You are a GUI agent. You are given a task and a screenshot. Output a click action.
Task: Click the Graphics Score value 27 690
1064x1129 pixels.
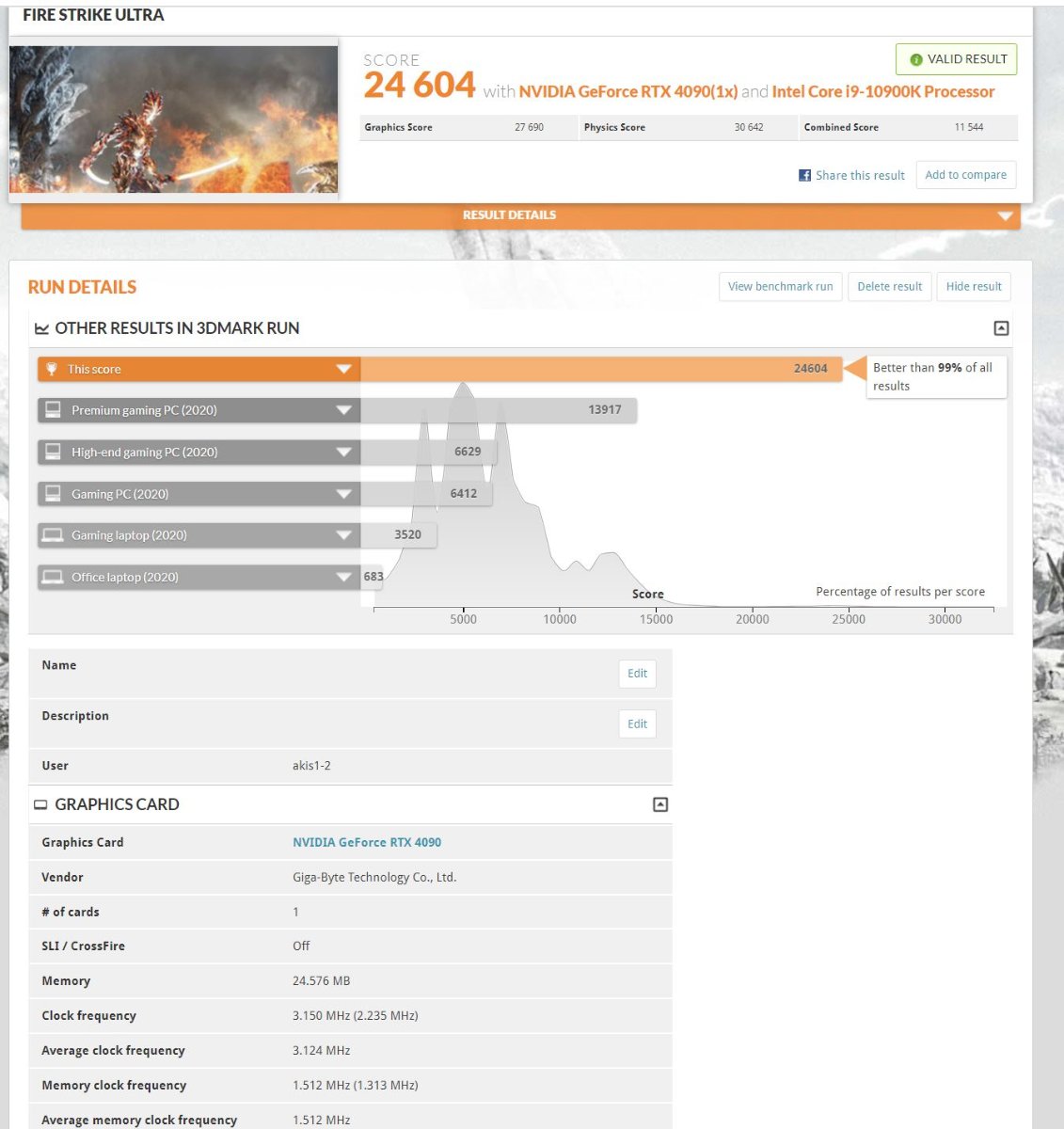[529, 128]
